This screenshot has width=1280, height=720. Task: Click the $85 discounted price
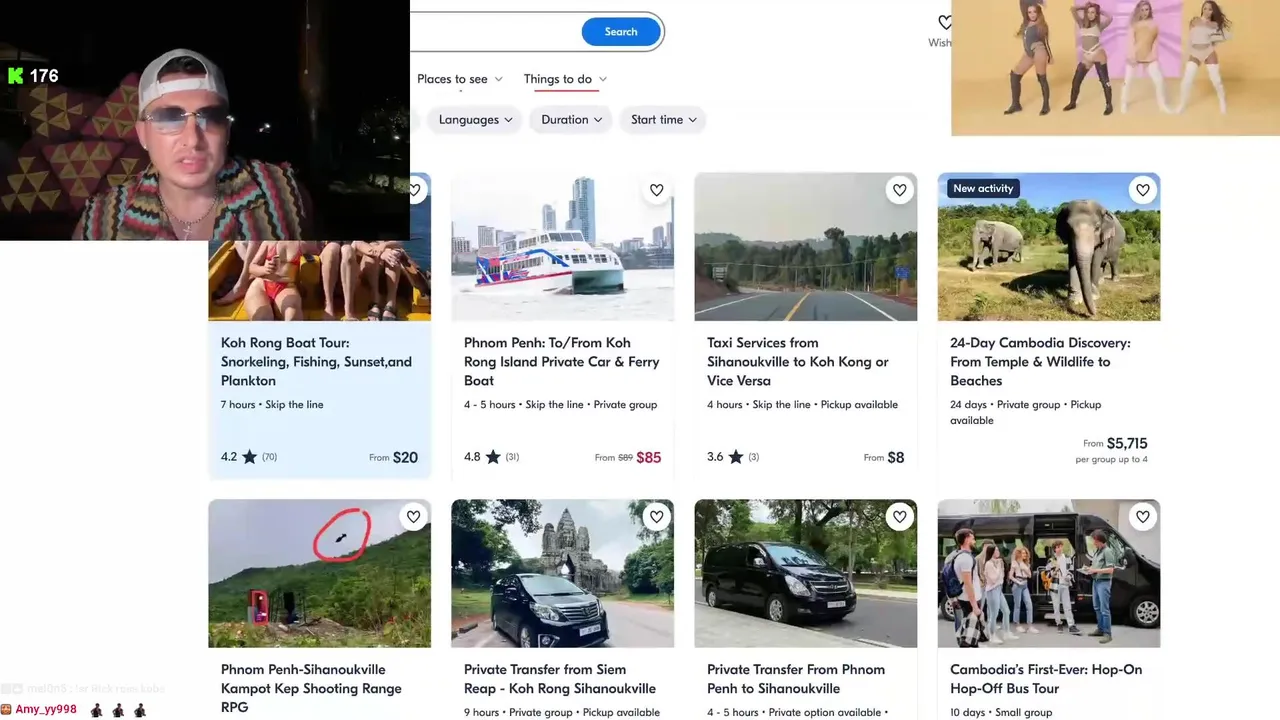(x=648, y=457)
